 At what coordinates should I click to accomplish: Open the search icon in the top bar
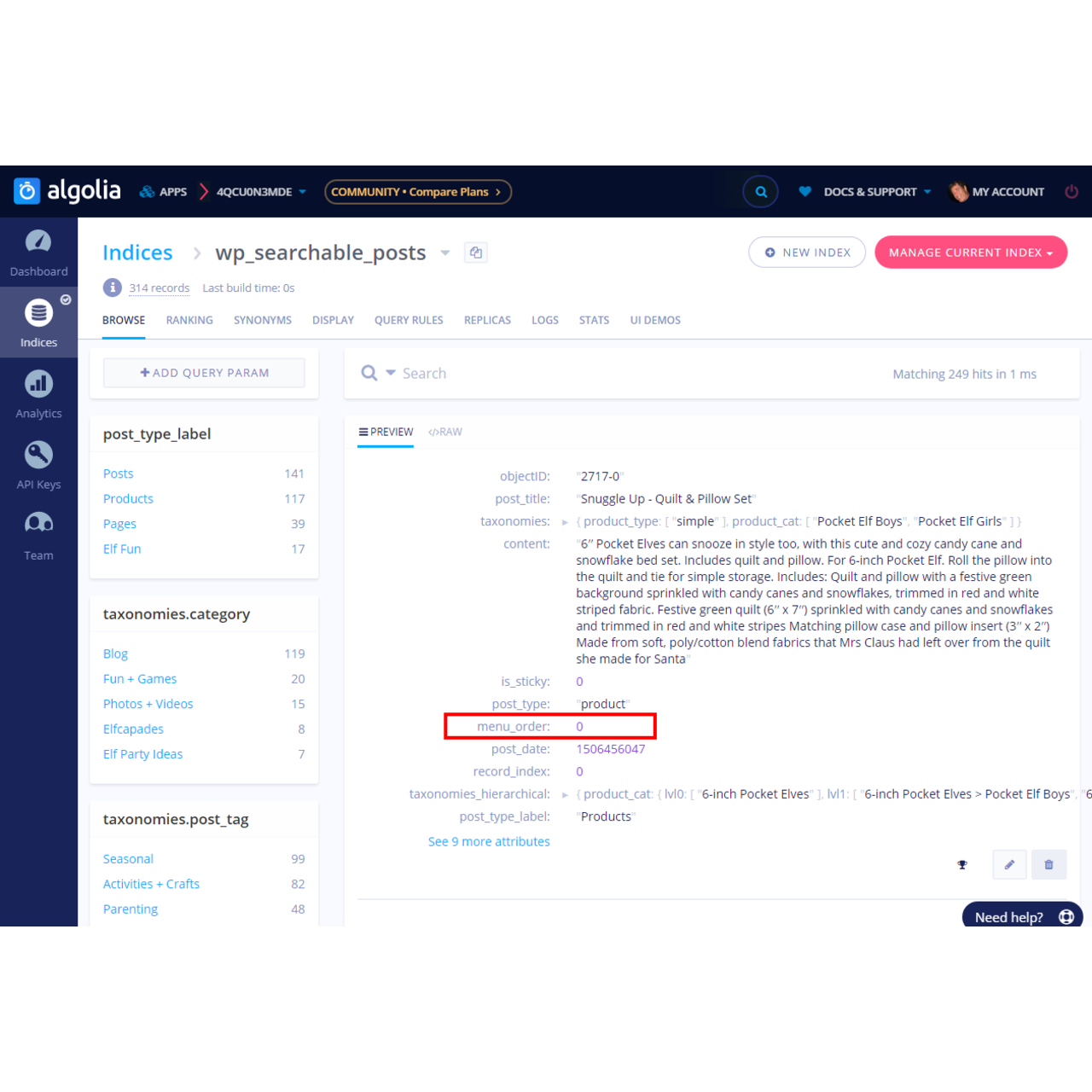point(759,191)
